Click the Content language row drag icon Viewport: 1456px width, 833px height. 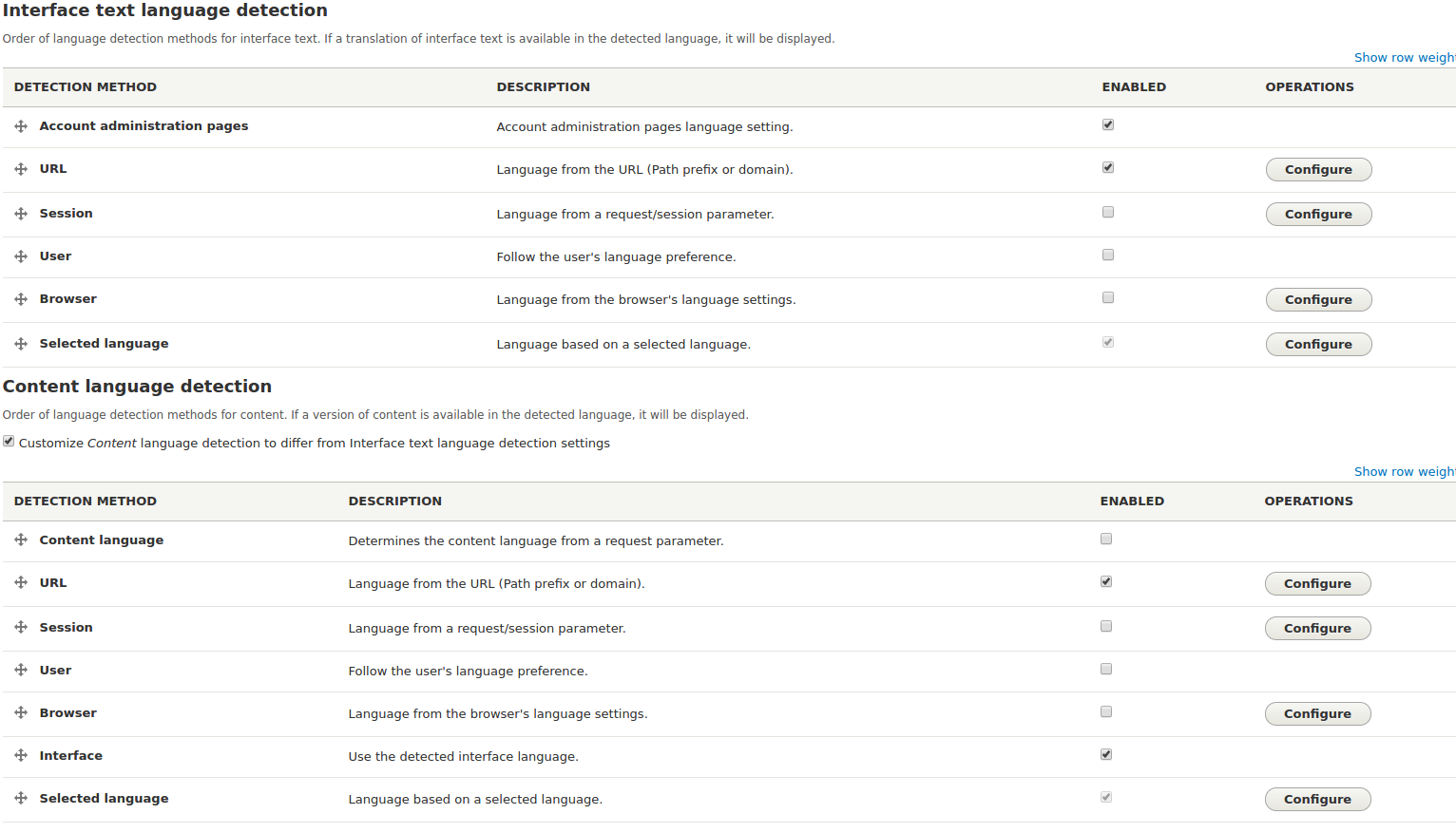point(21,539)
